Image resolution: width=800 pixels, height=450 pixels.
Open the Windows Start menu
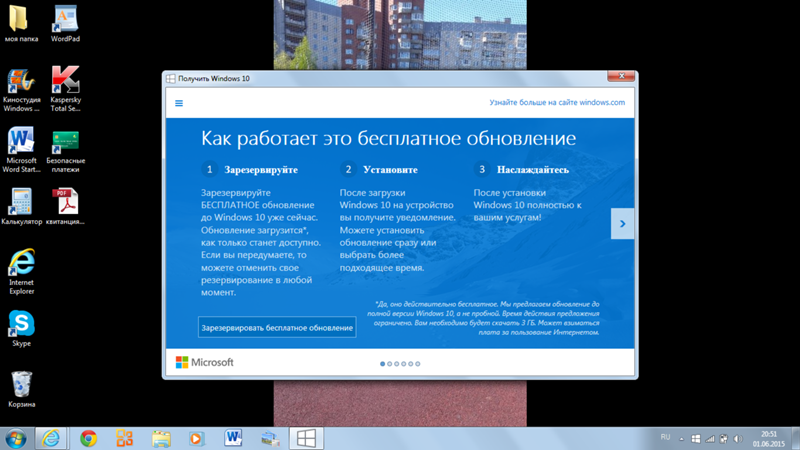click(x=15, y=438)
